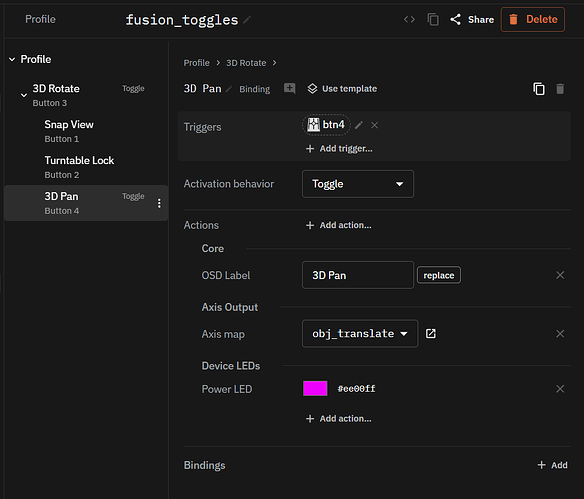Screen dimensions: 584x499
Task: Add a comment to the binding
Action: [x=289, y=89]
